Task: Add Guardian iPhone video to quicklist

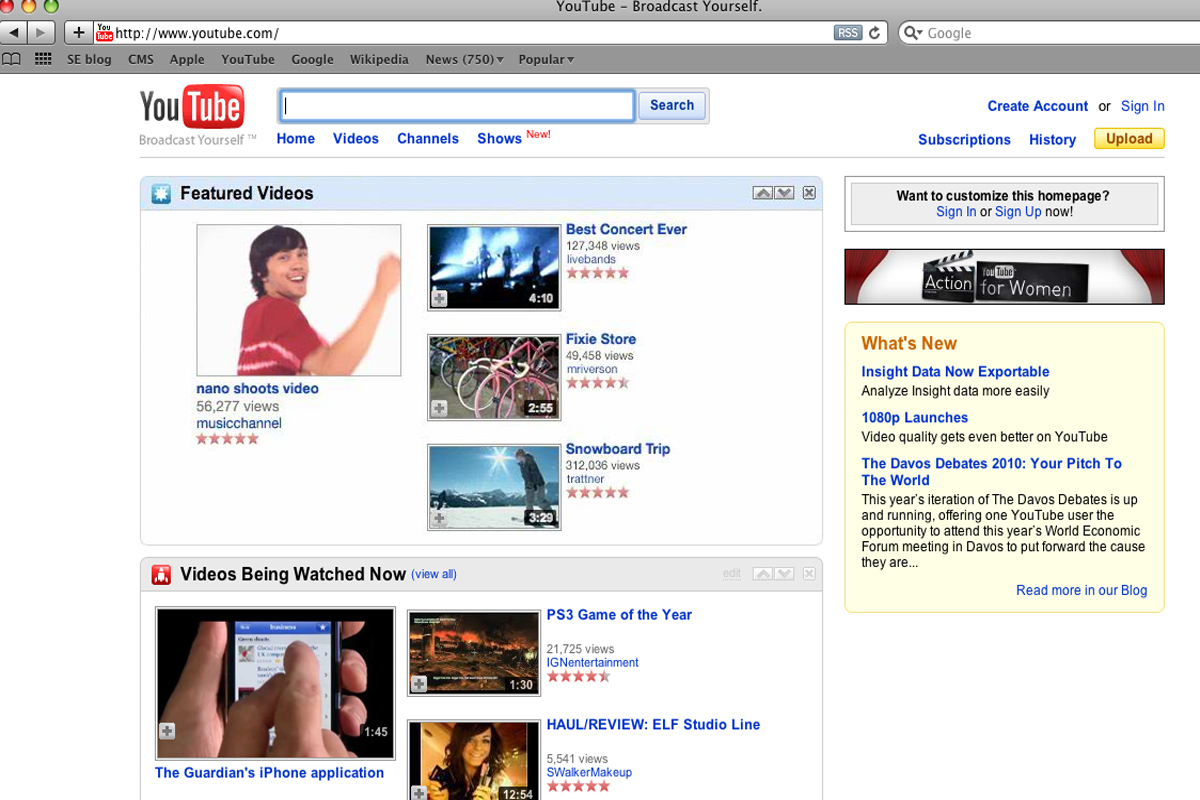Action: click(167, 732)
